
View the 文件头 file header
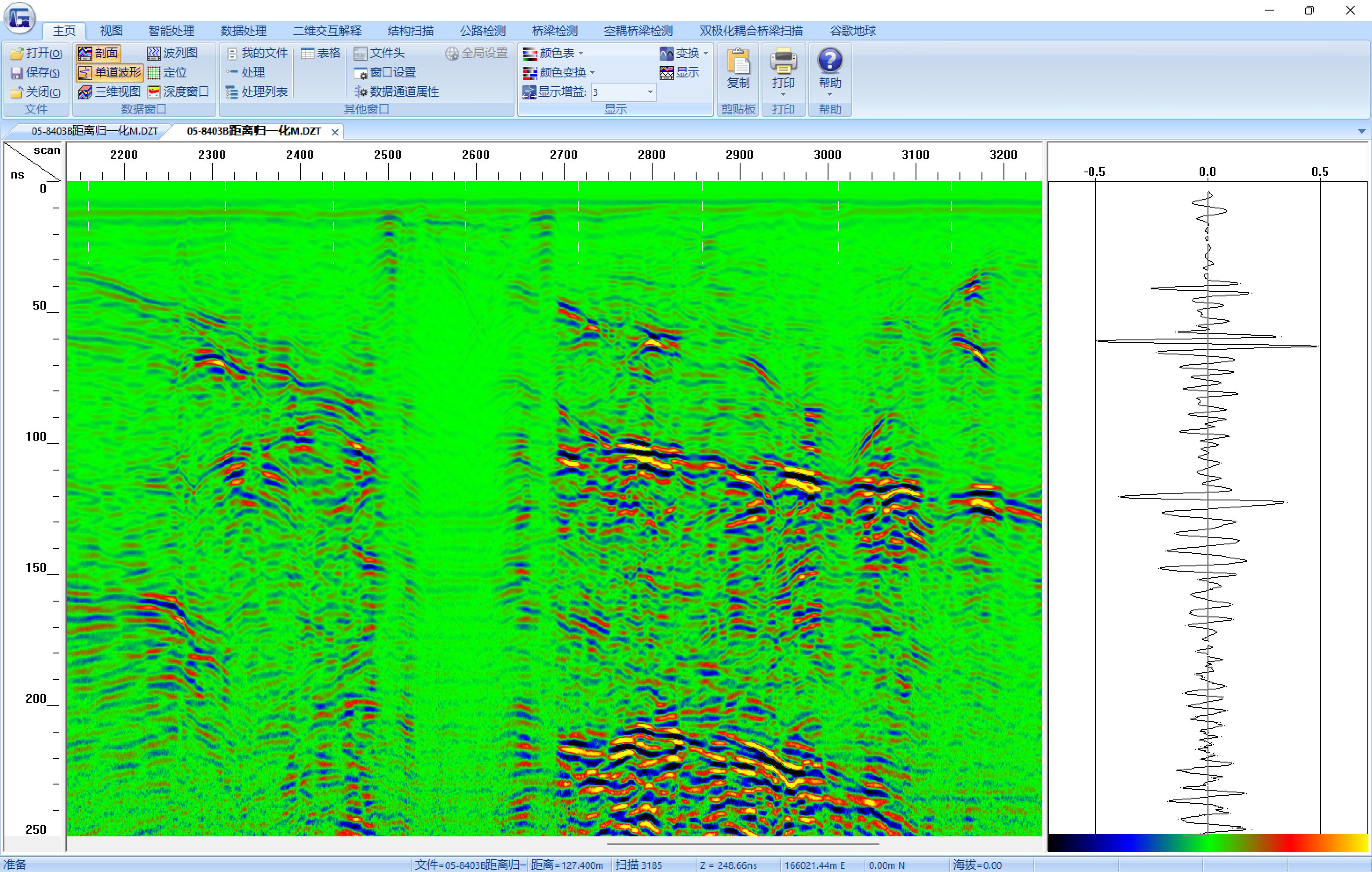(x=379, y=53)
